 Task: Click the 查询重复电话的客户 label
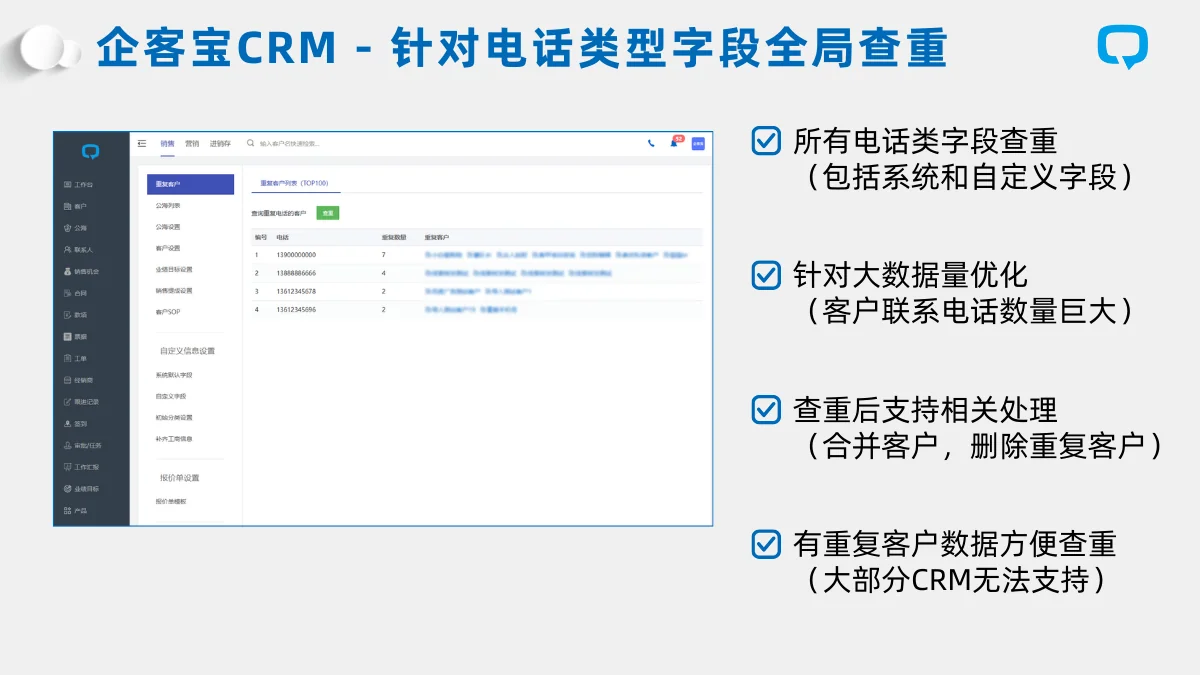pos(279,213)
